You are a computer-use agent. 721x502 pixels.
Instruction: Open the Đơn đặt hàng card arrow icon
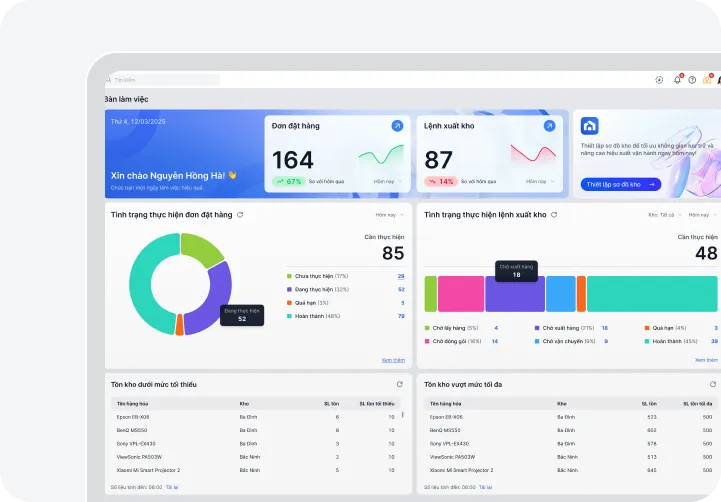(x=397, y=126)
